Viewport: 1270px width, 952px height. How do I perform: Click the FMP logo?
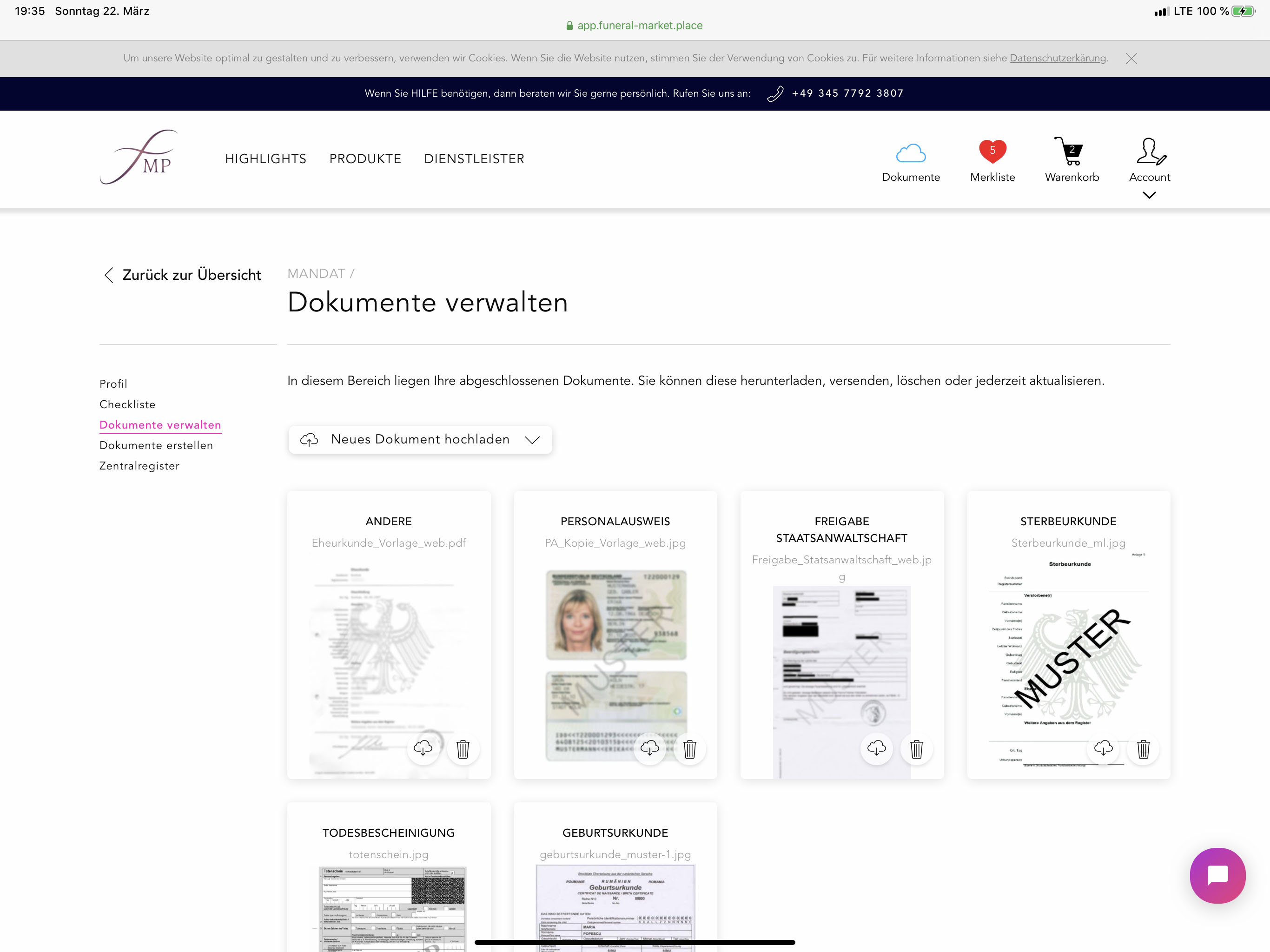139,157
